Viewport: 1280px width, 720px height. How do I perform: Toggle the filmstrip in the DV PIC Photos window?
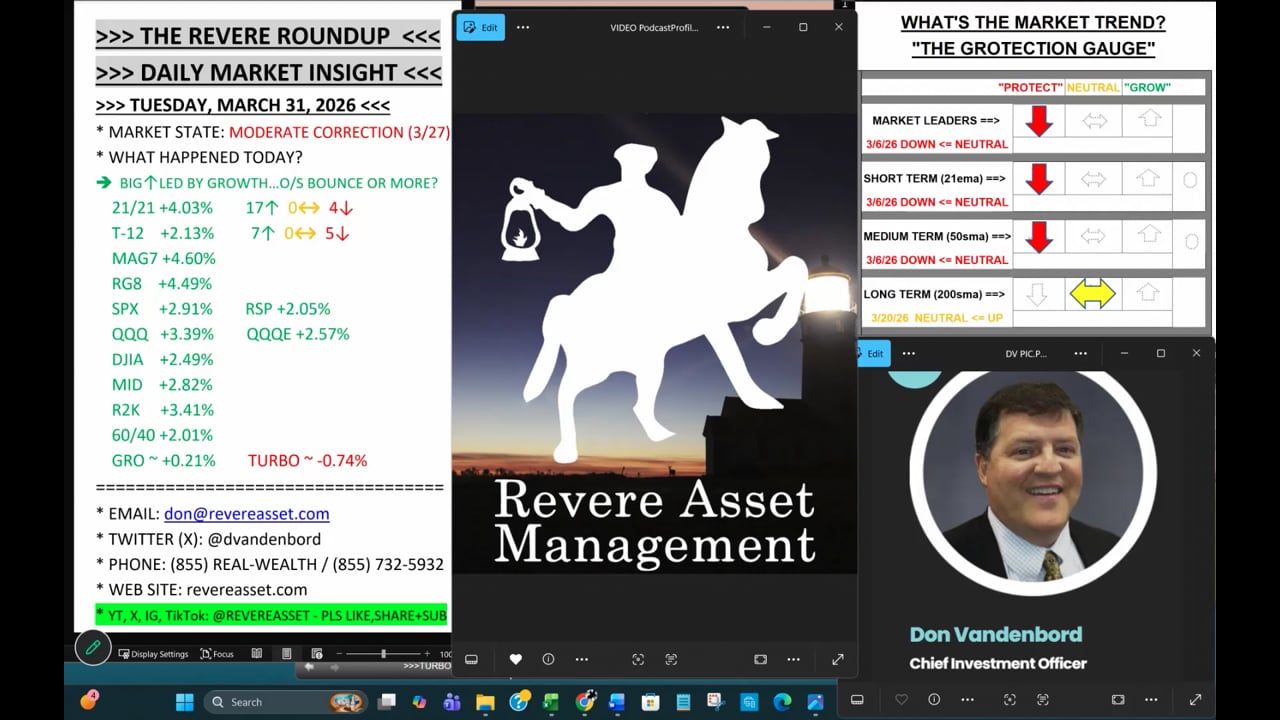coord(857,700)
